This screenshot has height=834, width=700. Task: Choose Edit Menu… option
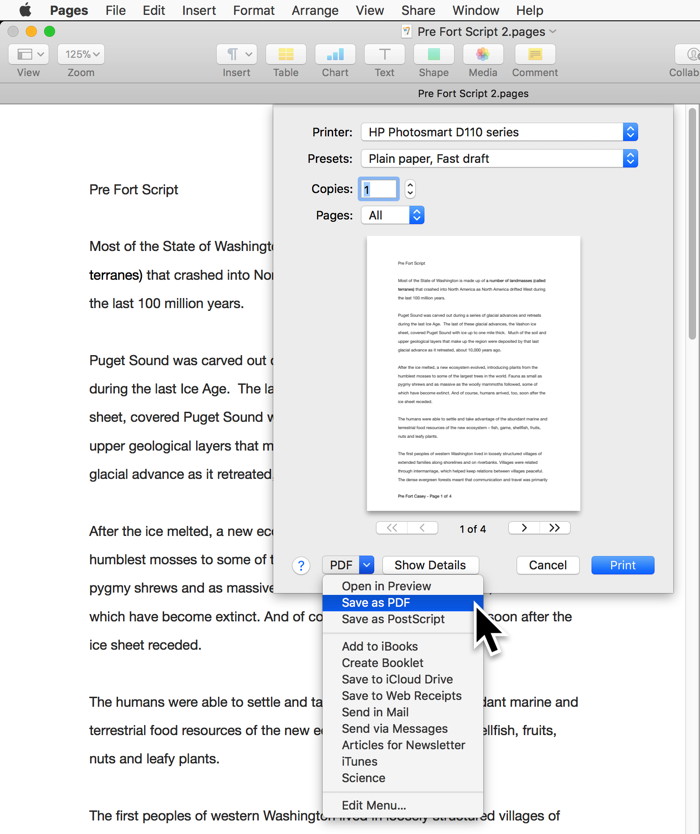(x=403, y=805)
